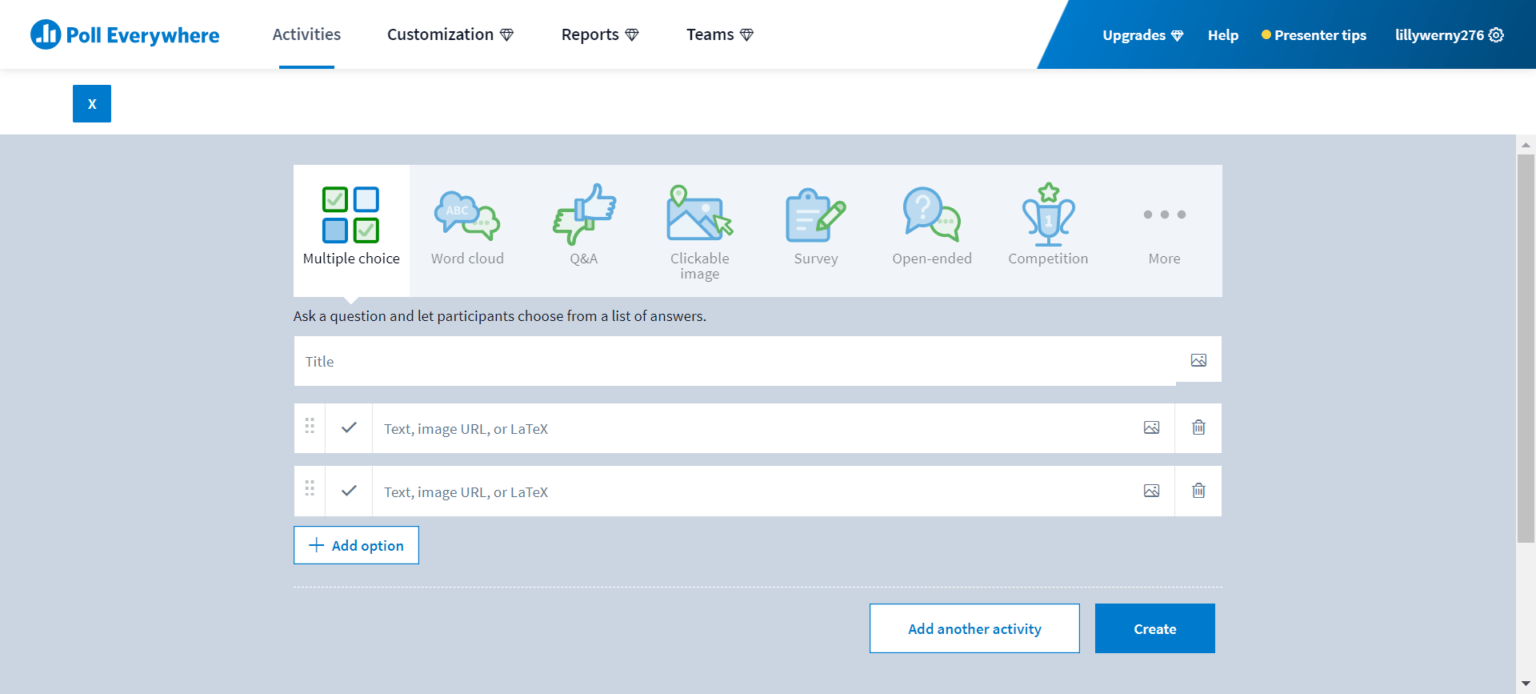Click the page vertical scrollbar
This screenshot has width=1536, height=694.
coord(1526,348)
